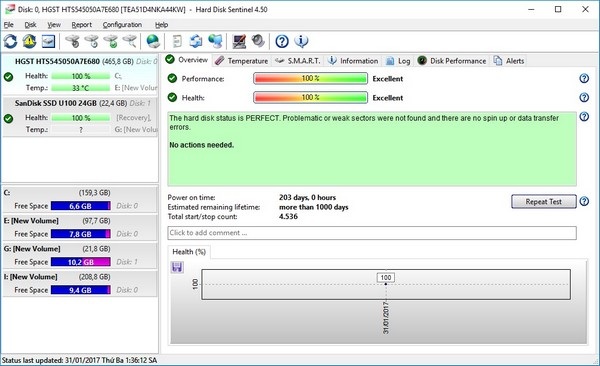Click the blue refresh arrows toolbar icon
The height and width of the screenshot is (366, 600).
click(x=11, y=41)
